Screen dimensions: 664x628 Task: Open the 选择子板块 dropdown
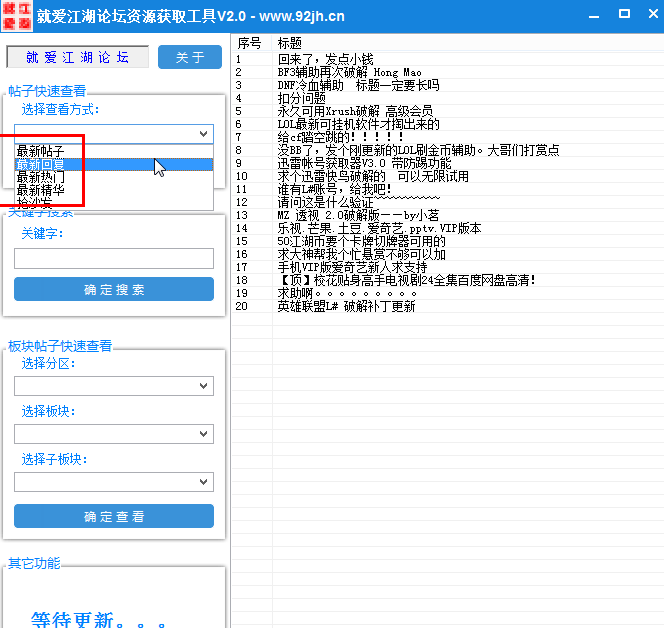pyautogui.click(x=114, y=482)
